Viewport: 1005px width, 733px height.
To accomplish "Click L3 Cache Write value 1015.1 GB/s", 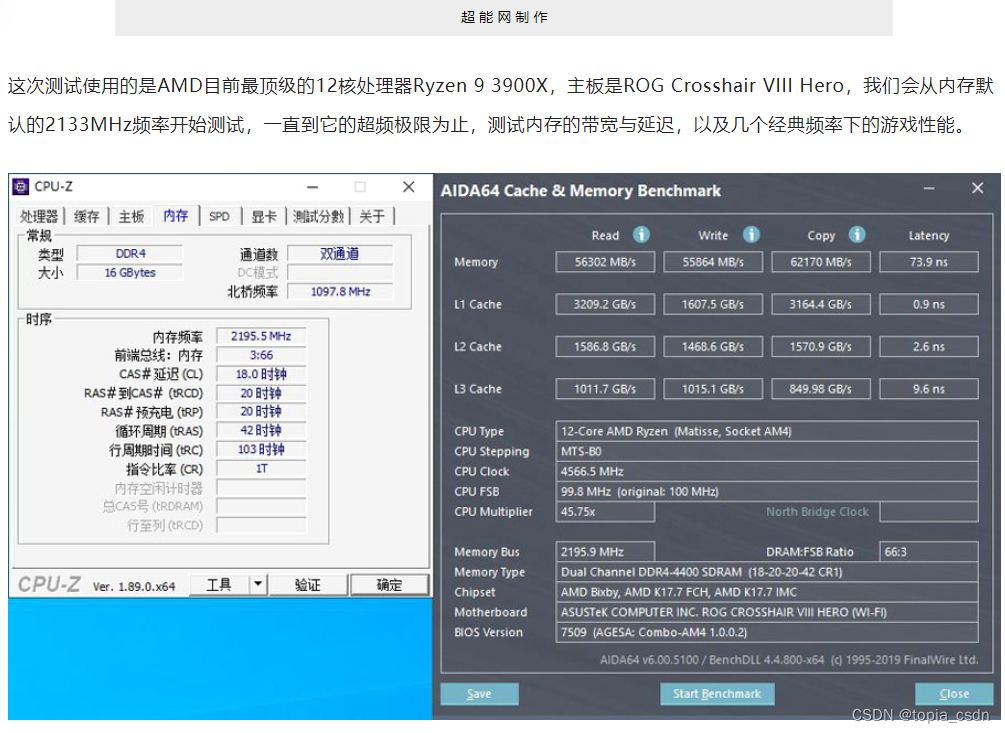I will (x=713, y=389).
